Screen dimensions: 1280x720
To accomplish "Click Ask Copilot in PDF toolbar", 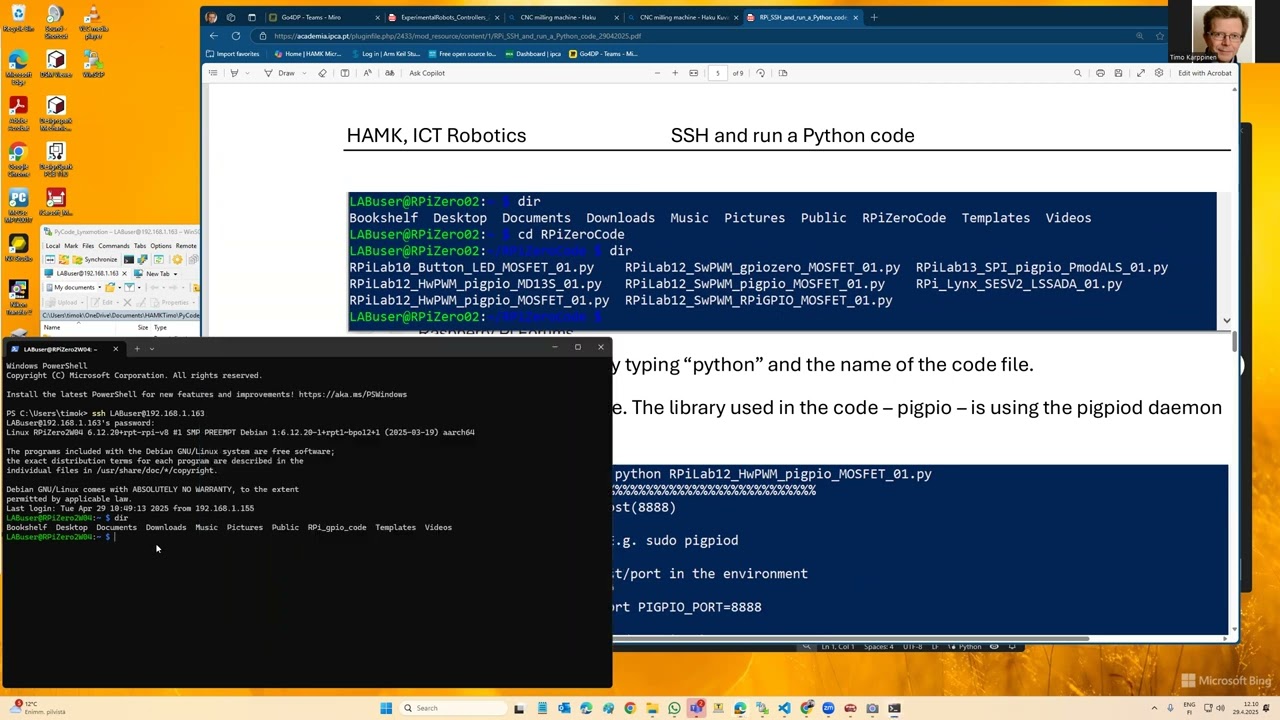I will (427, 73).
